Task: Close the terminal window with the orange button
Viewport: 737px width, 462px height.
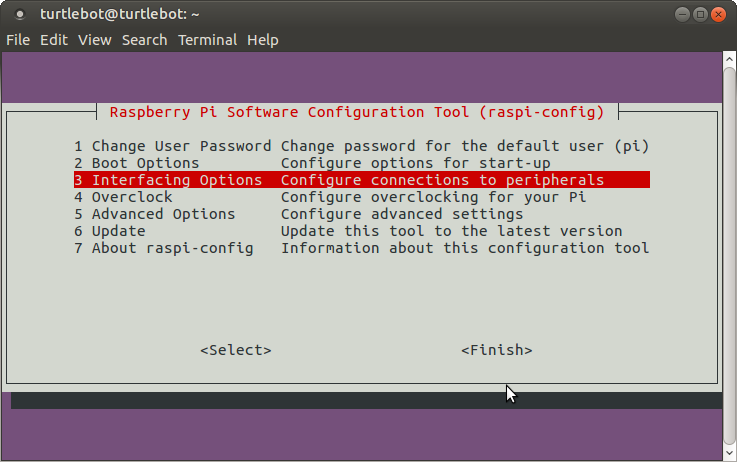Action: [719, 14]
